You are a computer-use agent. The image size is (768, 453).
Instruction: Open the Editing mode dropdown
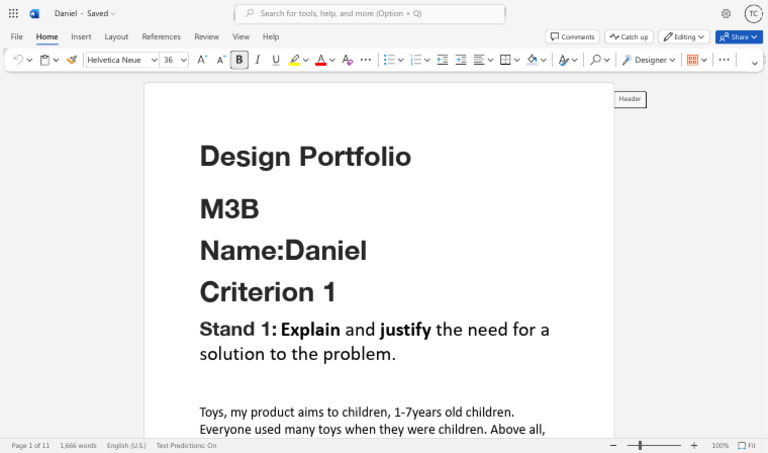pyautogui.click(x=684, y=37)
